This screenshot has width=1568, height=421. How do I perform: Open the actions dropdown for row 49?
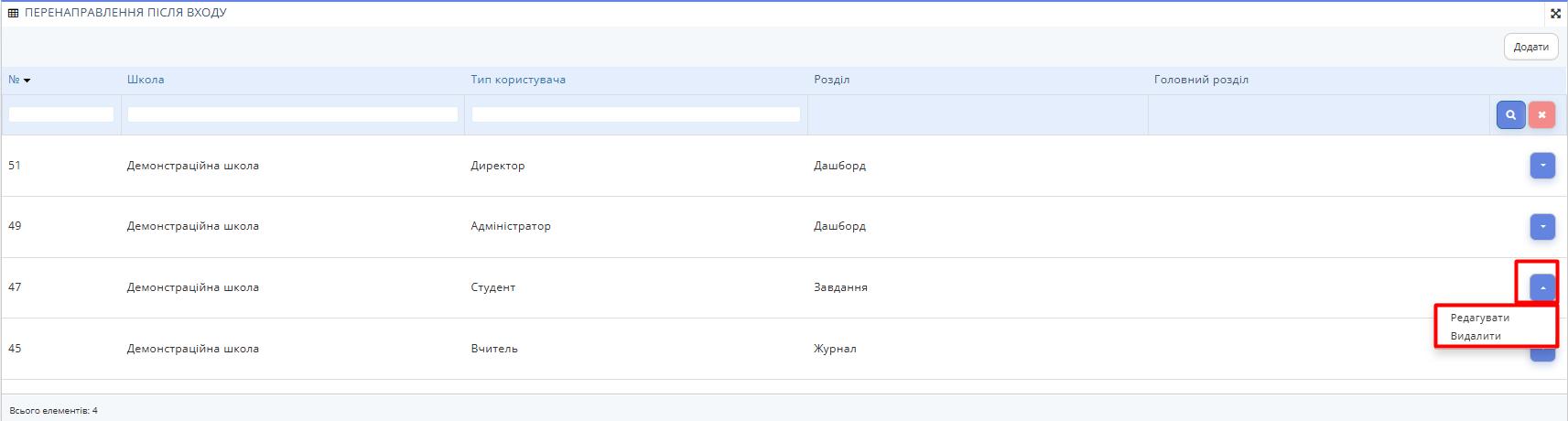(1542, 226)
